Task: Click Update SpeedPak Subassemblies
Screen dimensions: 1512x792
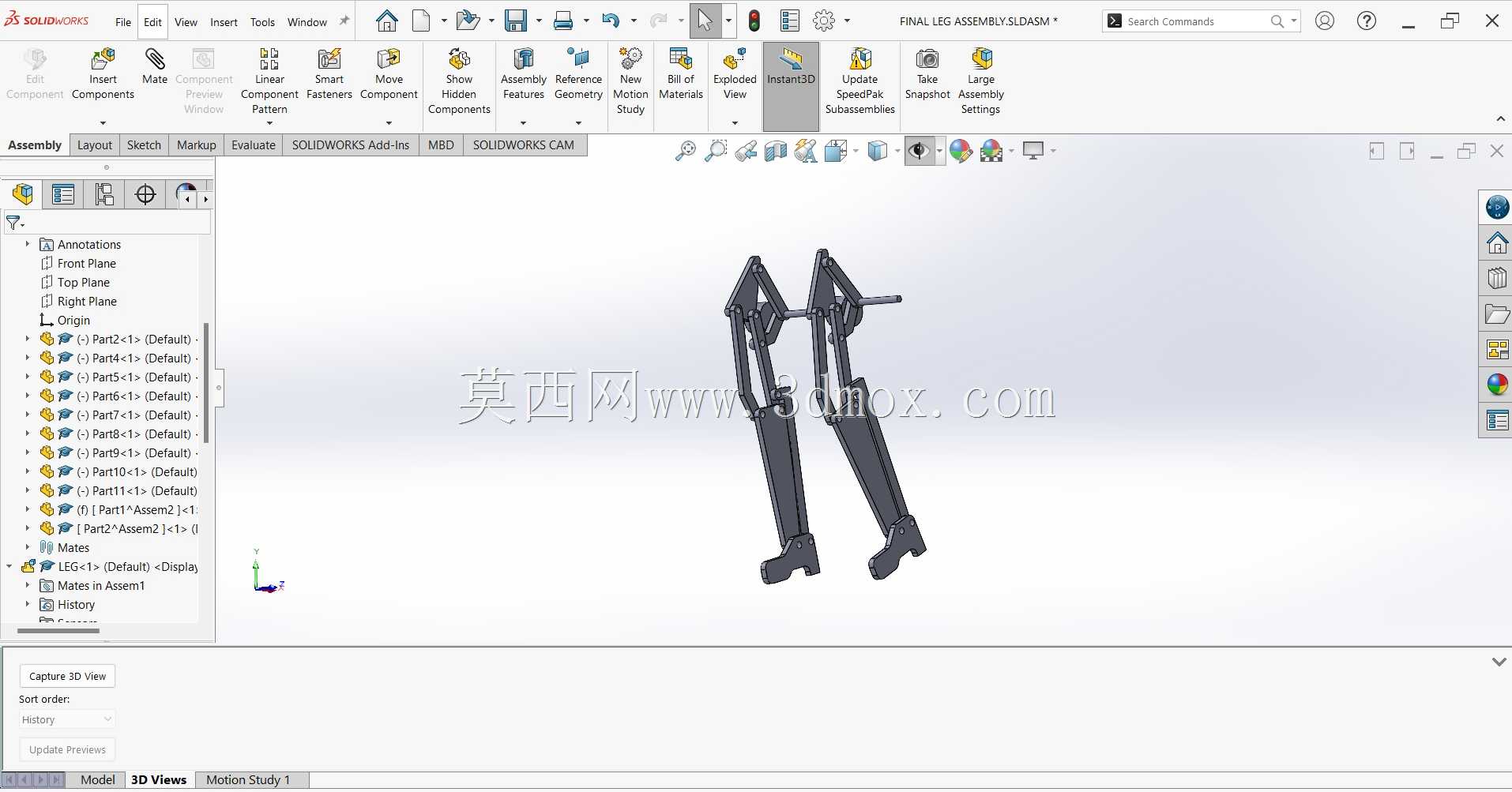Action: (859, 81)
